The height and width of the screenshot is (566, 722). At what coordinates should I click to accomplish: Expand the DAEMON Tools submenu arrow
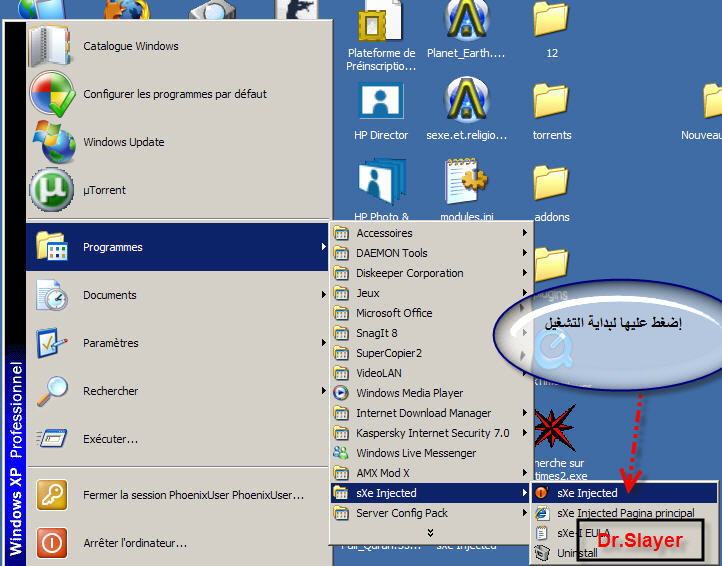click(524, 253)
